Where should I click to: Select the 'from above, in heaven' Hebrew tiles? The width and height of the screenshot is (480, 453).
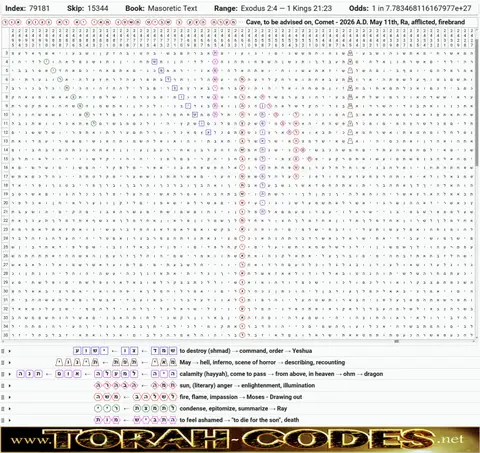tap(116, 374)
